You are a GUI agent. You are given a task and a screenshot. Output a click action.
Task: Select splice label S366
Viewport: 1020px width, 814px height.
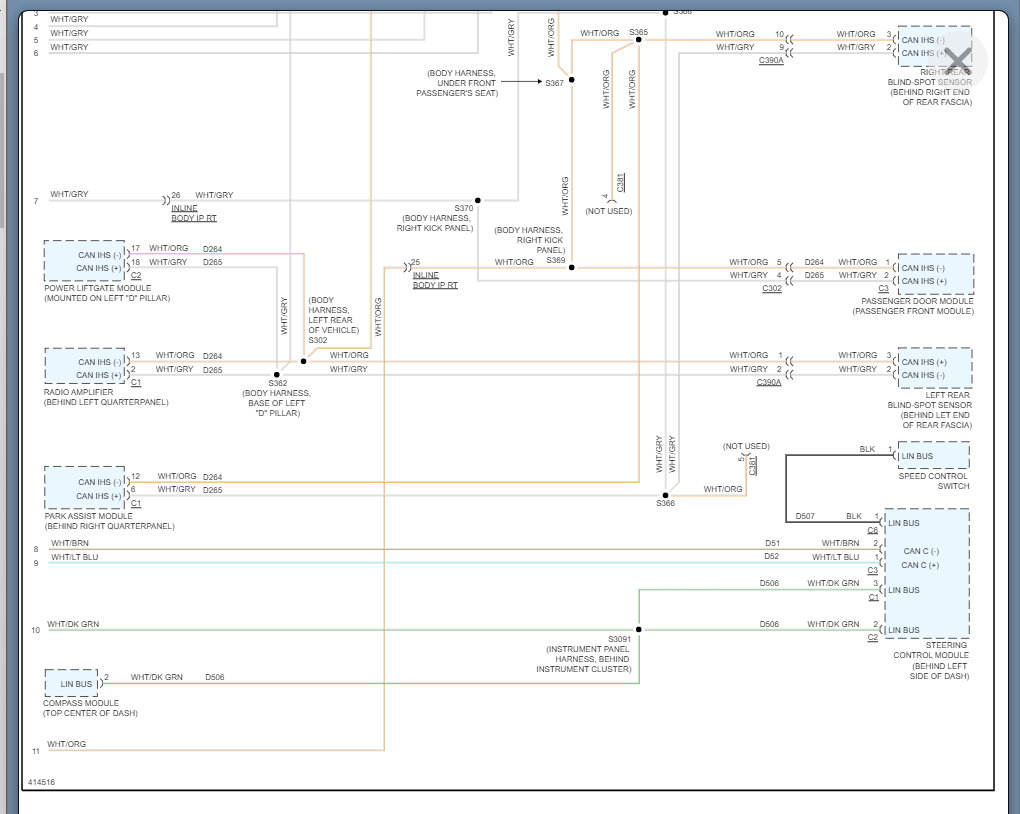(665, 503)
